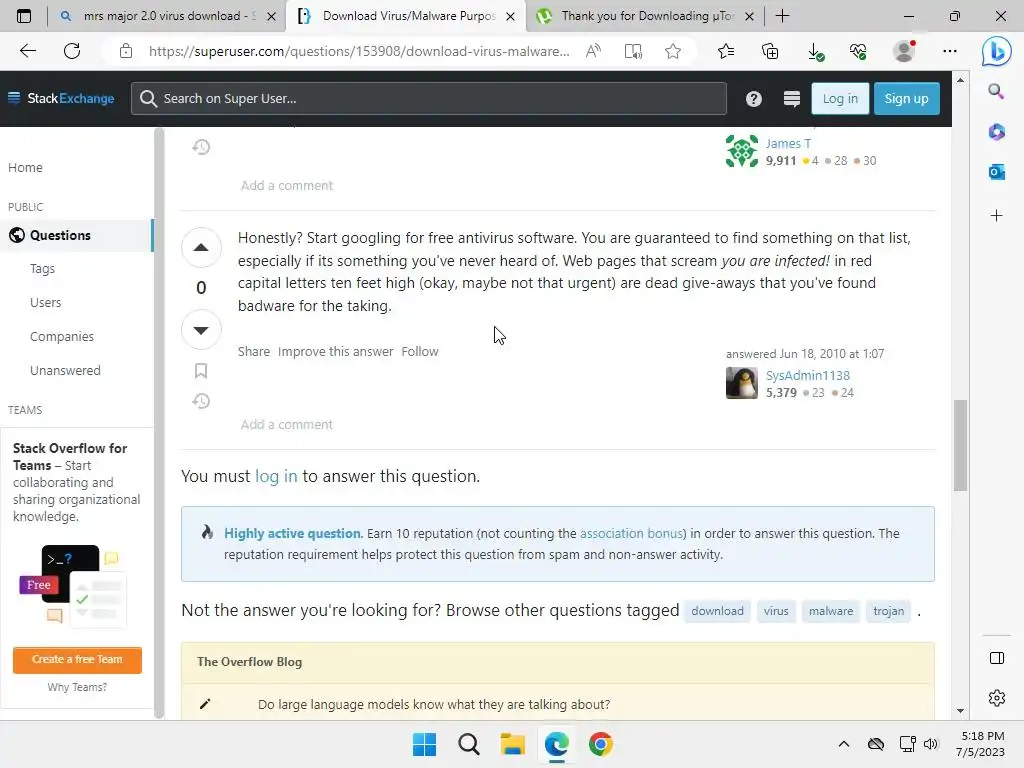Click Create a free Team button
Screen dimensions: 1024x768
tap(77, 660)
